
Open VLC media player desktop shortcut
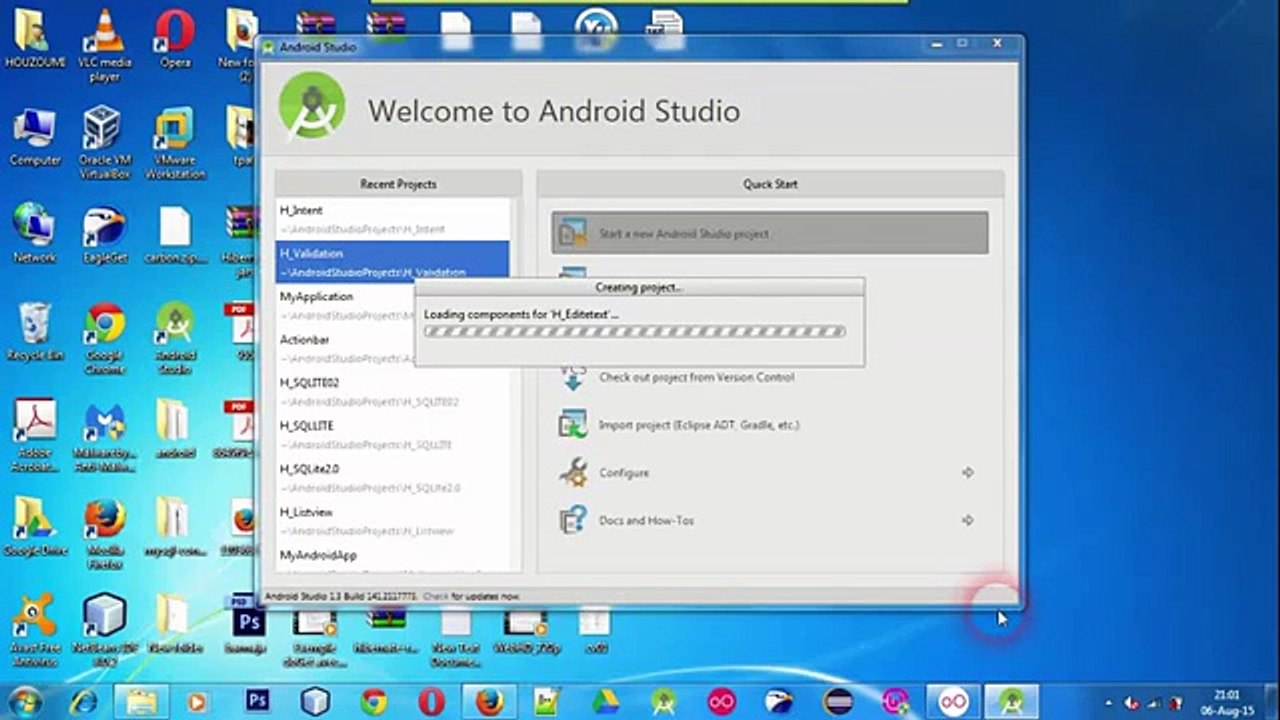pyautogui.click(x=104, y=46)
